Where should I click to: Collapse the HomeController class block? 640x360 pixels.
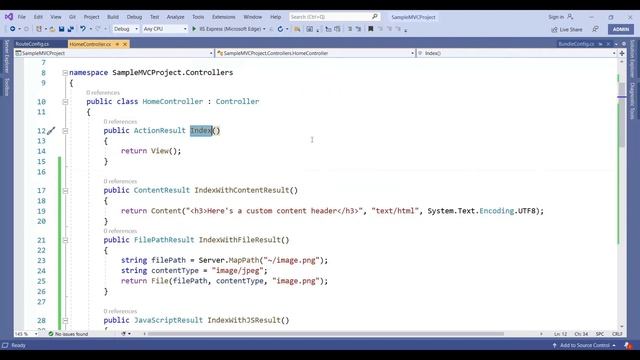pyautogui.click(x=65, y=102)
